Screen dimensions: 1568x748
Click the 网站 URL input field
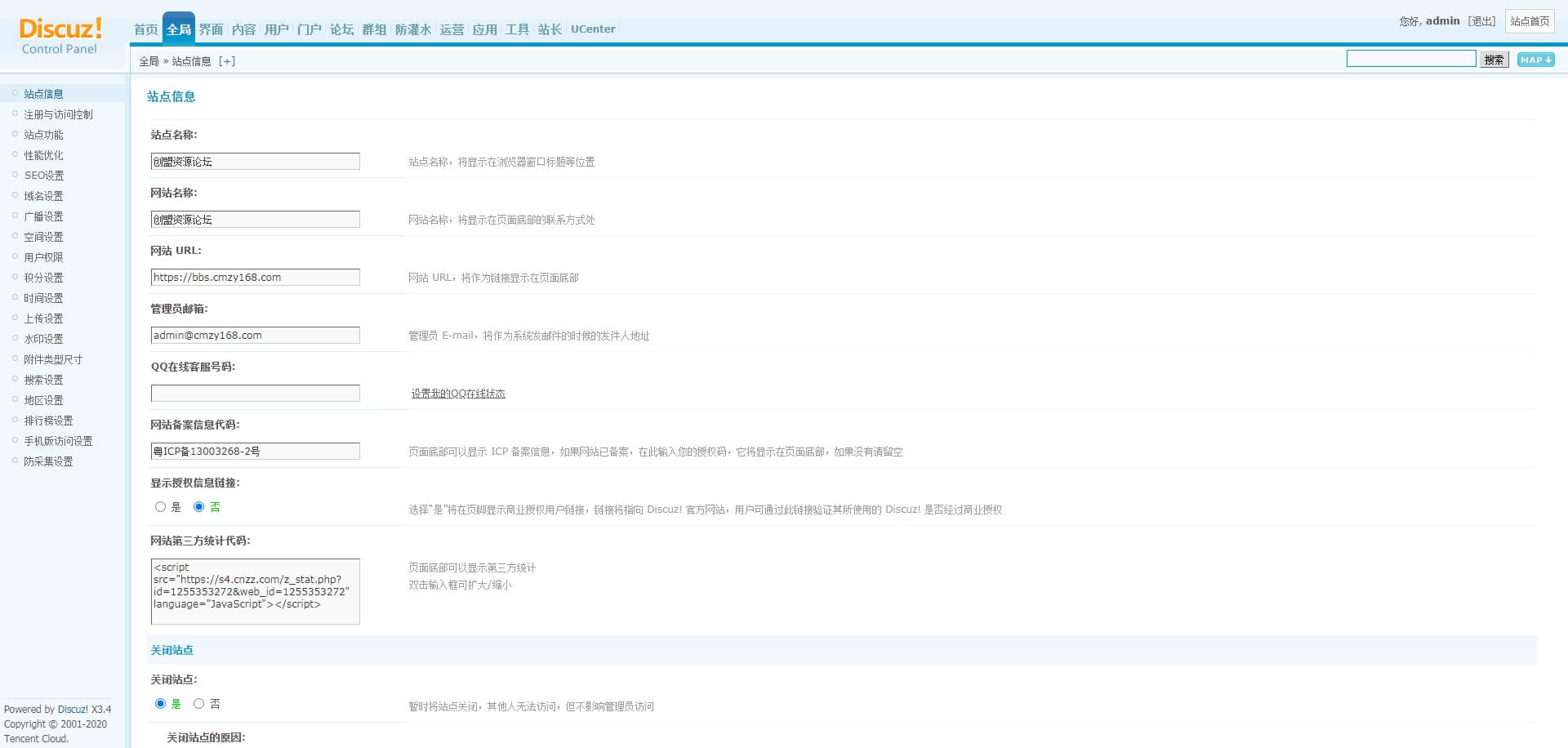256,278
